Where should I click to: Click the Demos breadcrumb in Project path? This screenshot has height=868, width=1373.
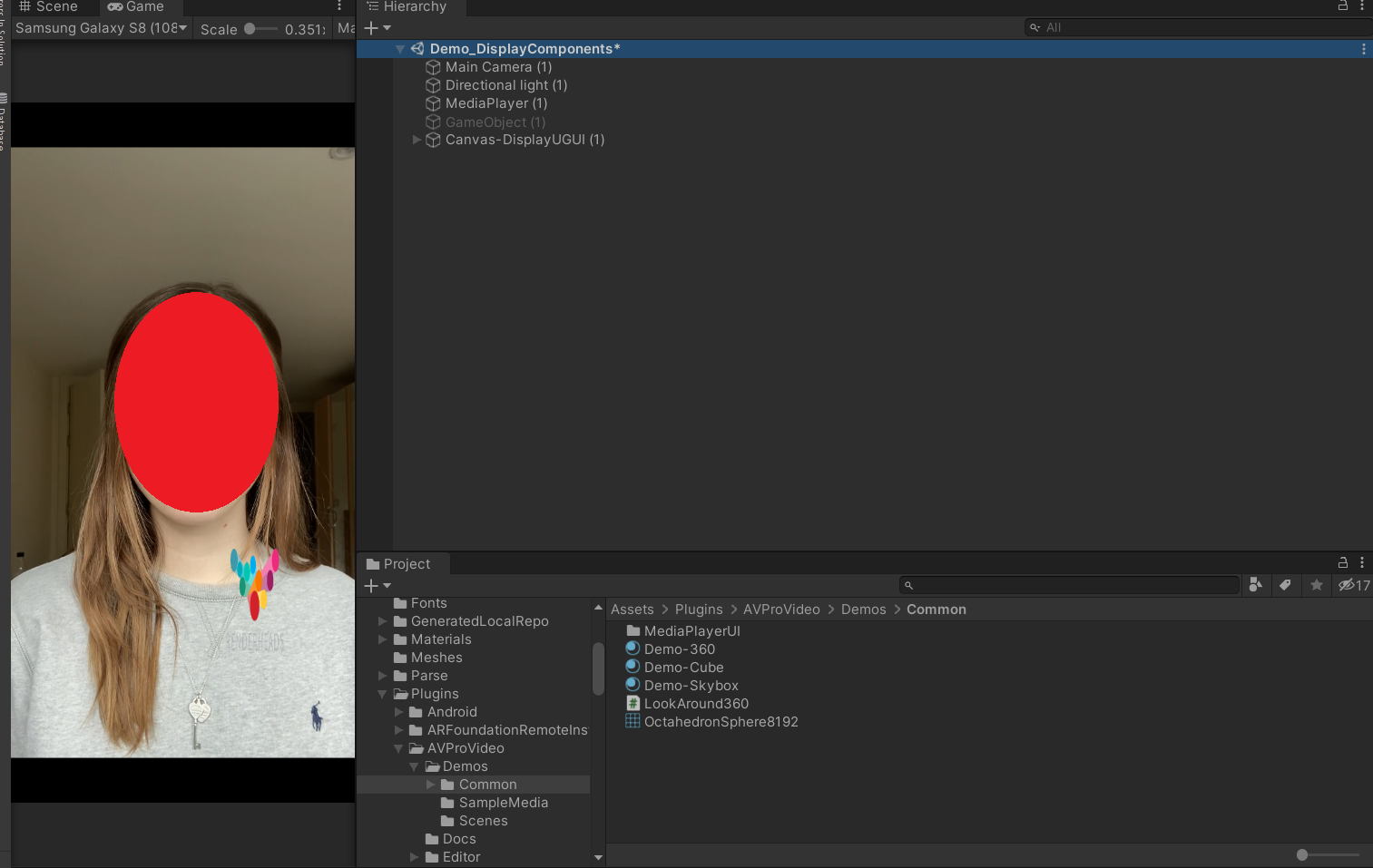[863, 609]
